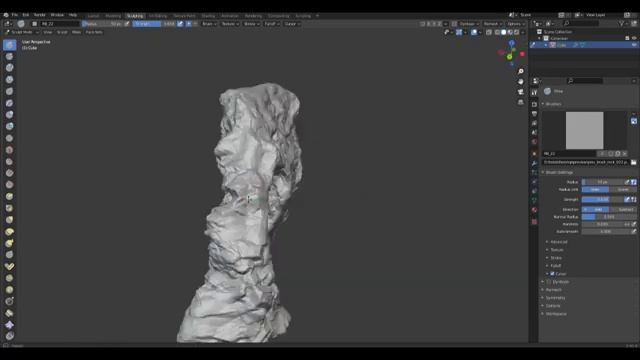Set Radius Unit to Scene
This screenshot has width=640, height=360.
(x=623, y=189)
